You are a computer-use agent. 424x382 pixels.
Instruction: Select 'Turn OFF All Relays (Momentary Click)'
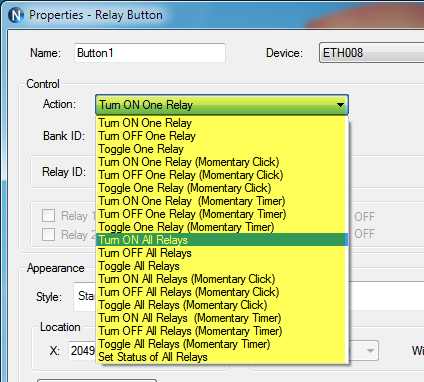[222, 292]
